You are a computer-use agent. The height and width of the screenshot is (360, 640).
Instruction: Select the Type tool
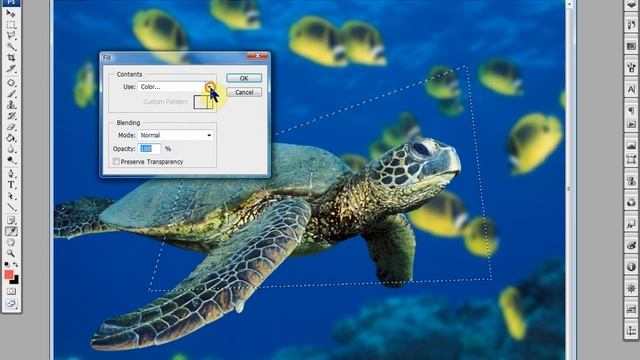tap(11, 185)
